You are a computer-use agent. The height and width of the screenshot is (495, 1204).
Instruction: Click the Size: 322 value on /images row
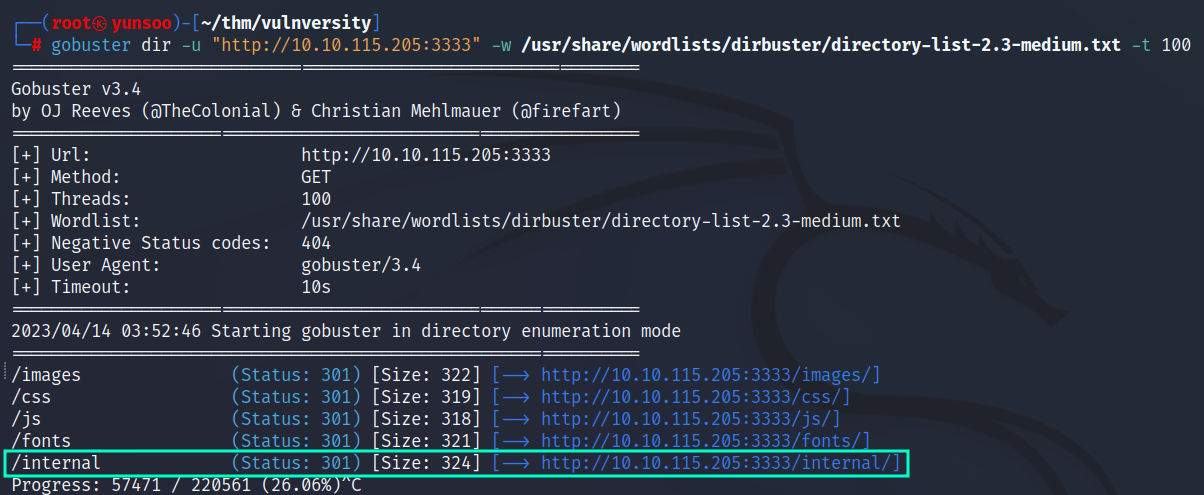(427, 376)
